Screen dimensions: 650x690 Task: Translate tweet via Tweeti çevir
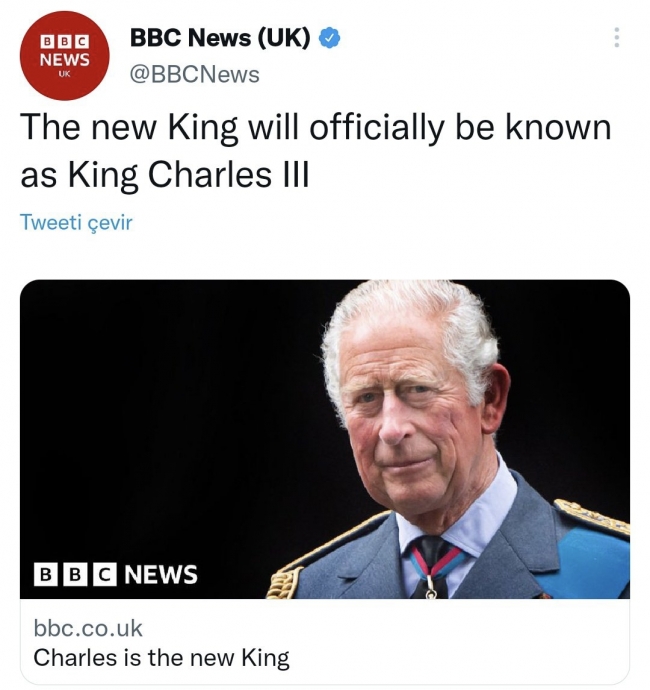(76, 222)
